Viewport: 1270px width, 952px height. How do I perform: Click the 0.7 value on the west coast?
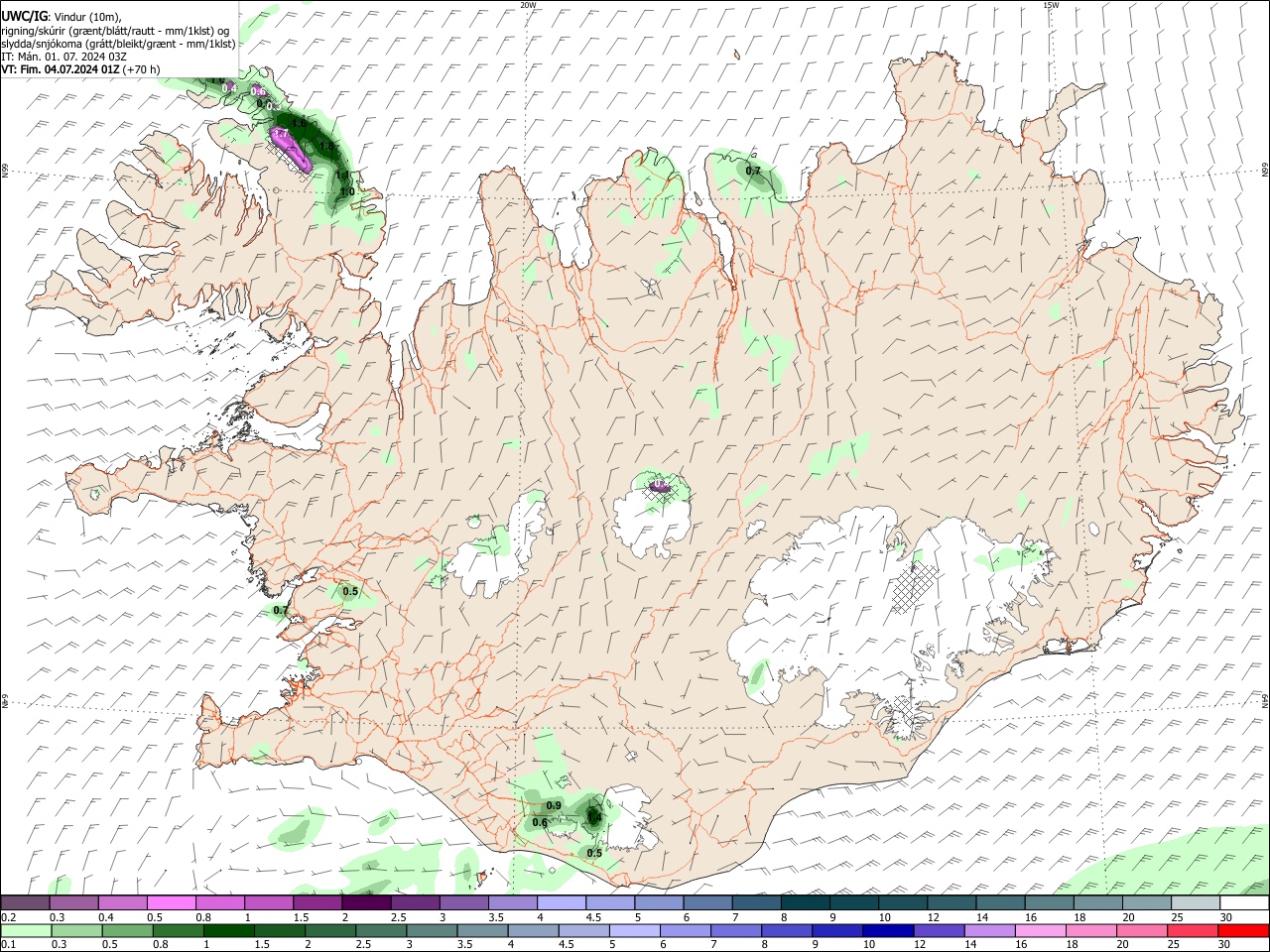click(x=281, y=610)
